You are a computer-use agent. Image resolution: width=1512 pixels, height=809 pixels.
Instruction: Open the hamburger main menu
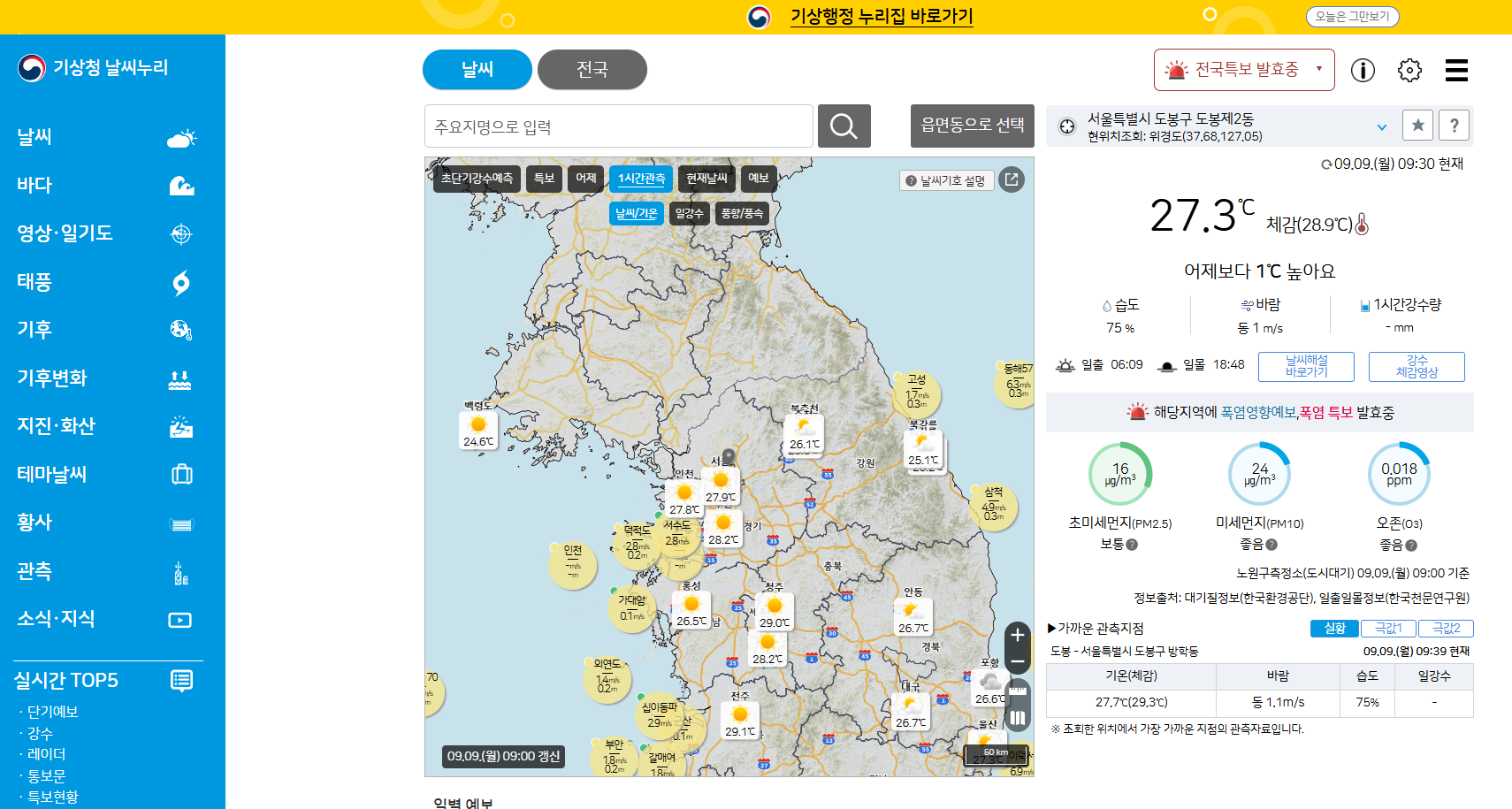point(1456,70)
